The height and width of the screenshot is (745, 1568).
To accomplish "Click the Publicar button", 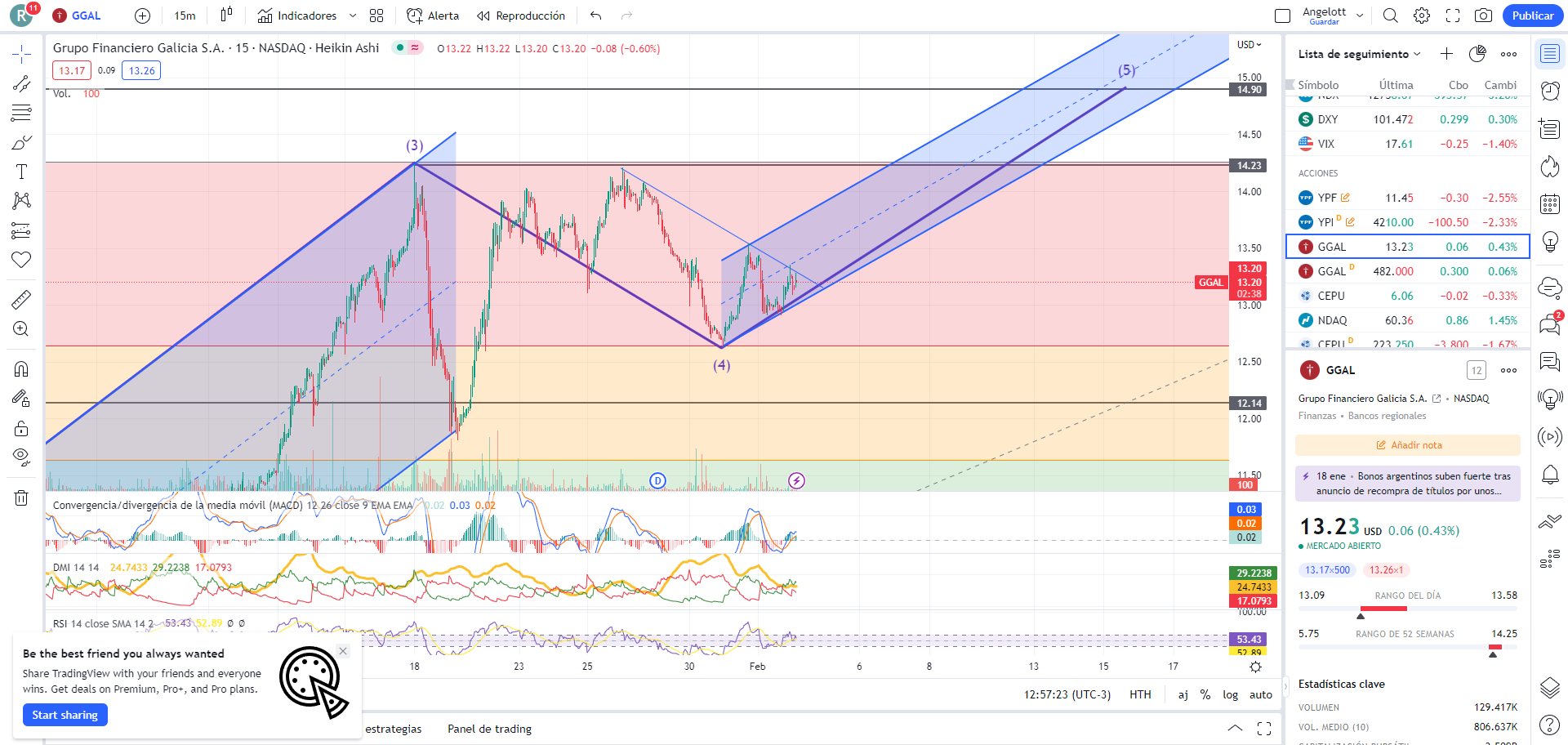I will pos(1533,16).
